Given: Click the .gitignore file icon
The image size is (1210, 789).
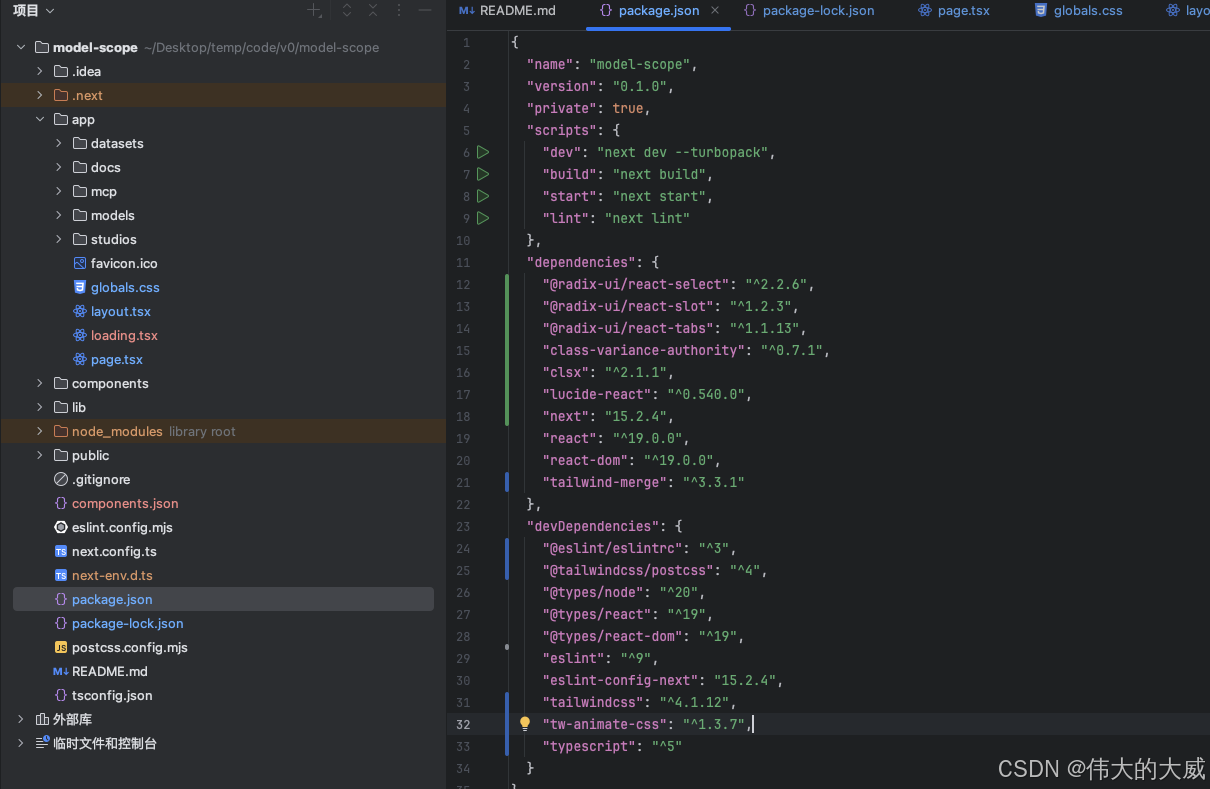Looking at the screenshot, I should point(61,479).
